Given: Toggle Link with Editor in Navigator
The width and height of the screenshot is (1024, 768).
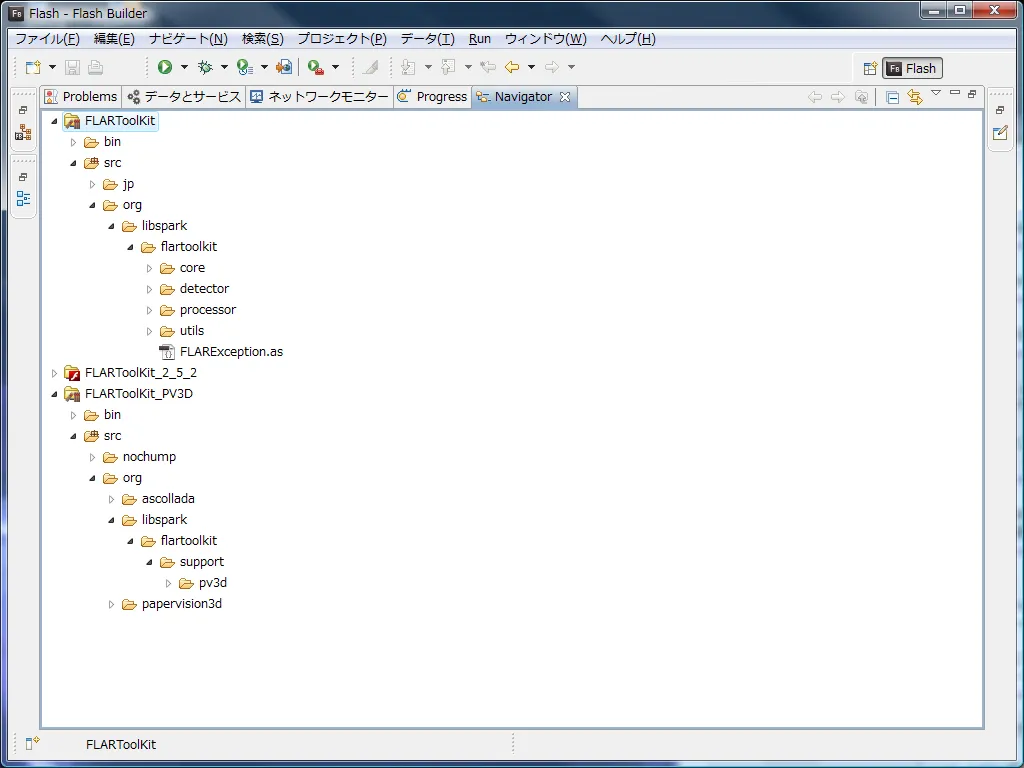Looking at the screenshot, I should [915, 97].
